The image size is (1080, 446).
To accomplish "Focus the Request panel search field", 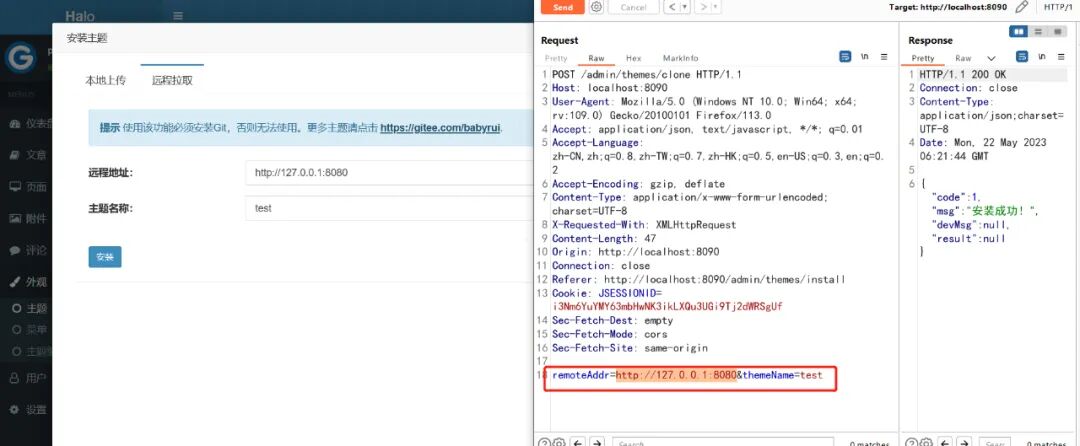I will point(723,443).
